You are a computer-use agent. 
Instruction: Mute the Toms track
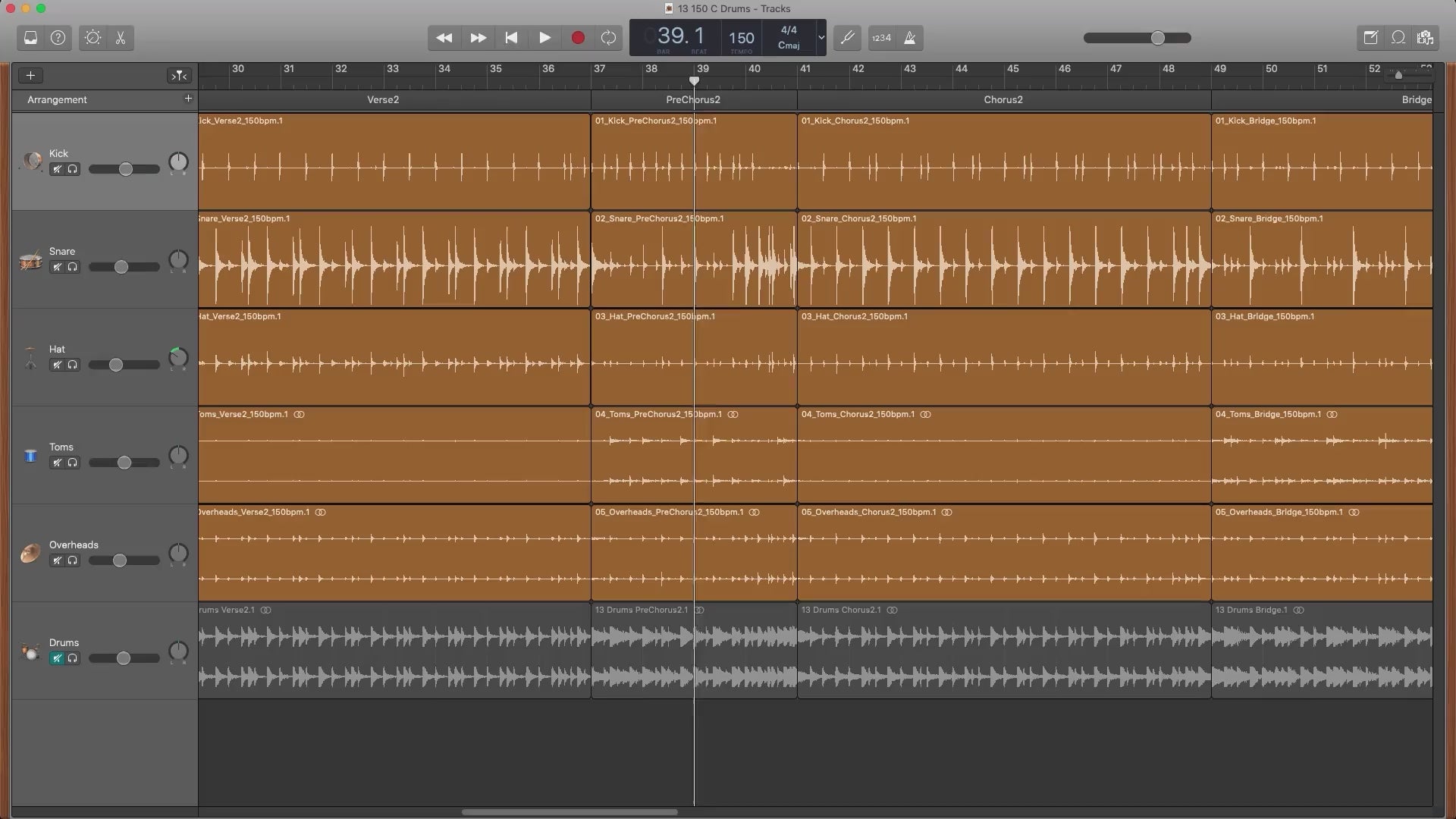pyautogui.click(x=57, y=463)
